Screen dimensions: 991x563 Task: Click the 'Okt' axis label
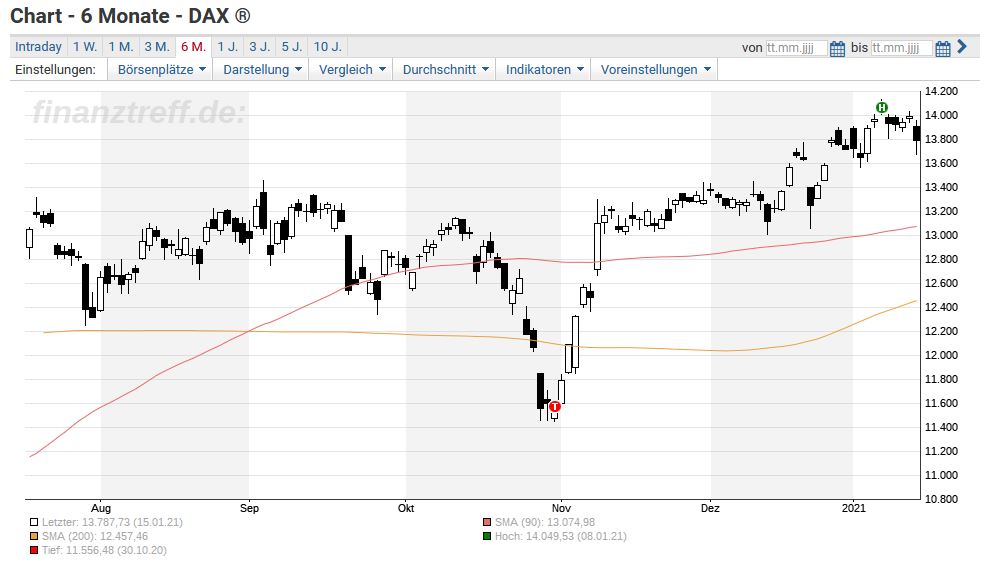[x=406, y=508]
